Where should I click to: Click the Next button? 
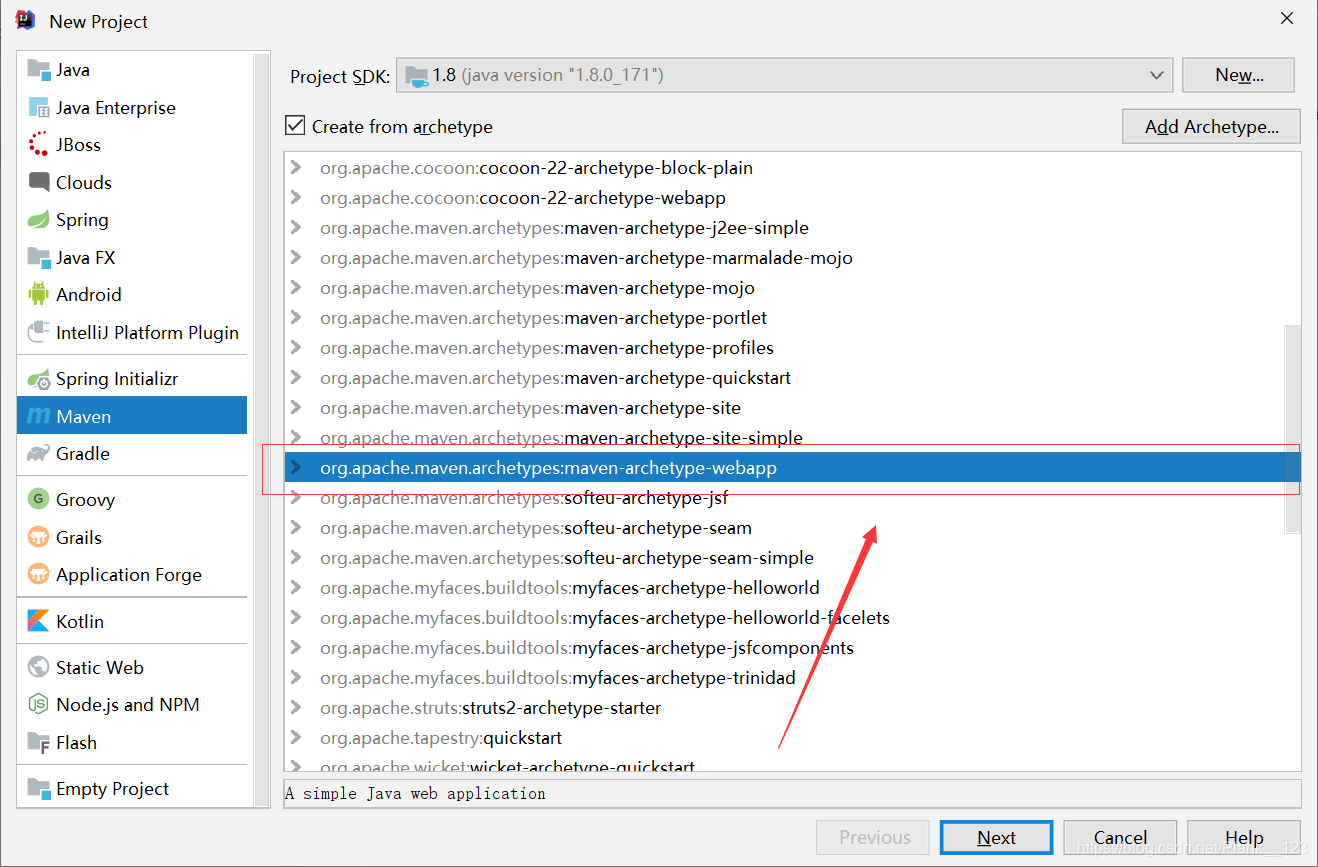(x=996, y=838)
